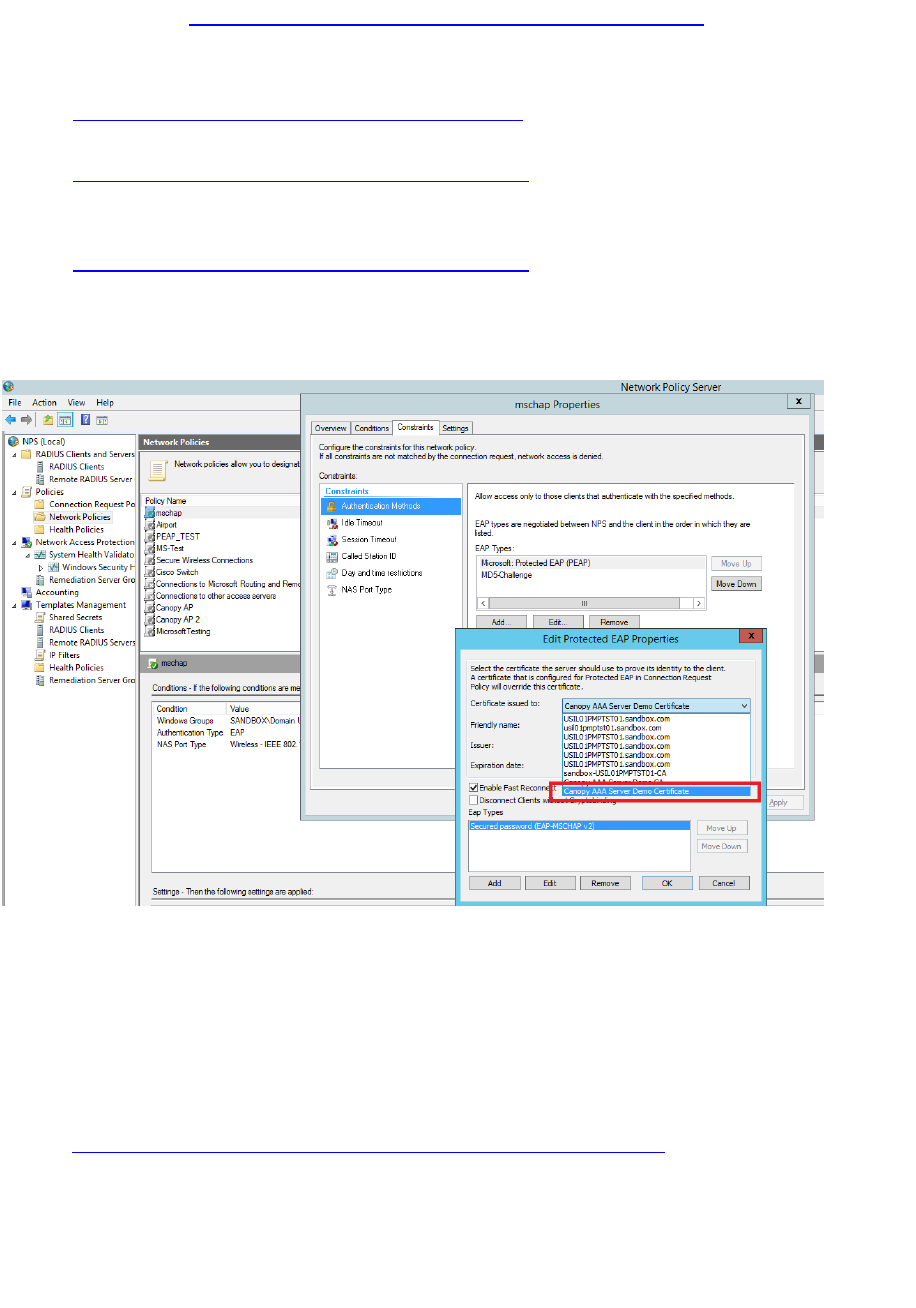Click the PEAP_TEST policy icon

[151, 536]
